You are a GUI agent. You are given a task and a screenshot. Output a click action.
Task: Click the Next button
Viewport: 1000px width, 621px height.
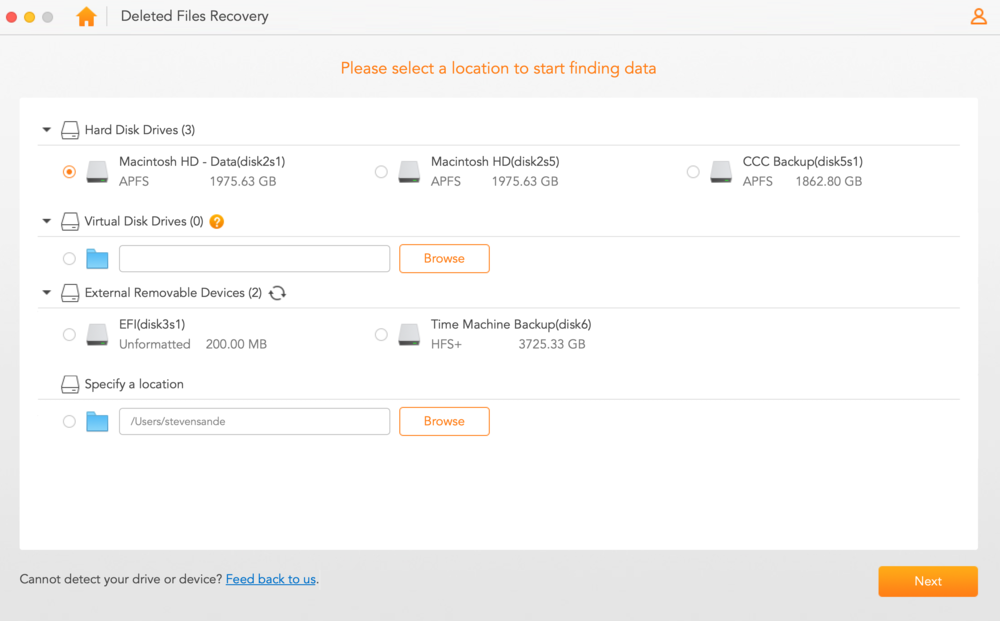928,581
